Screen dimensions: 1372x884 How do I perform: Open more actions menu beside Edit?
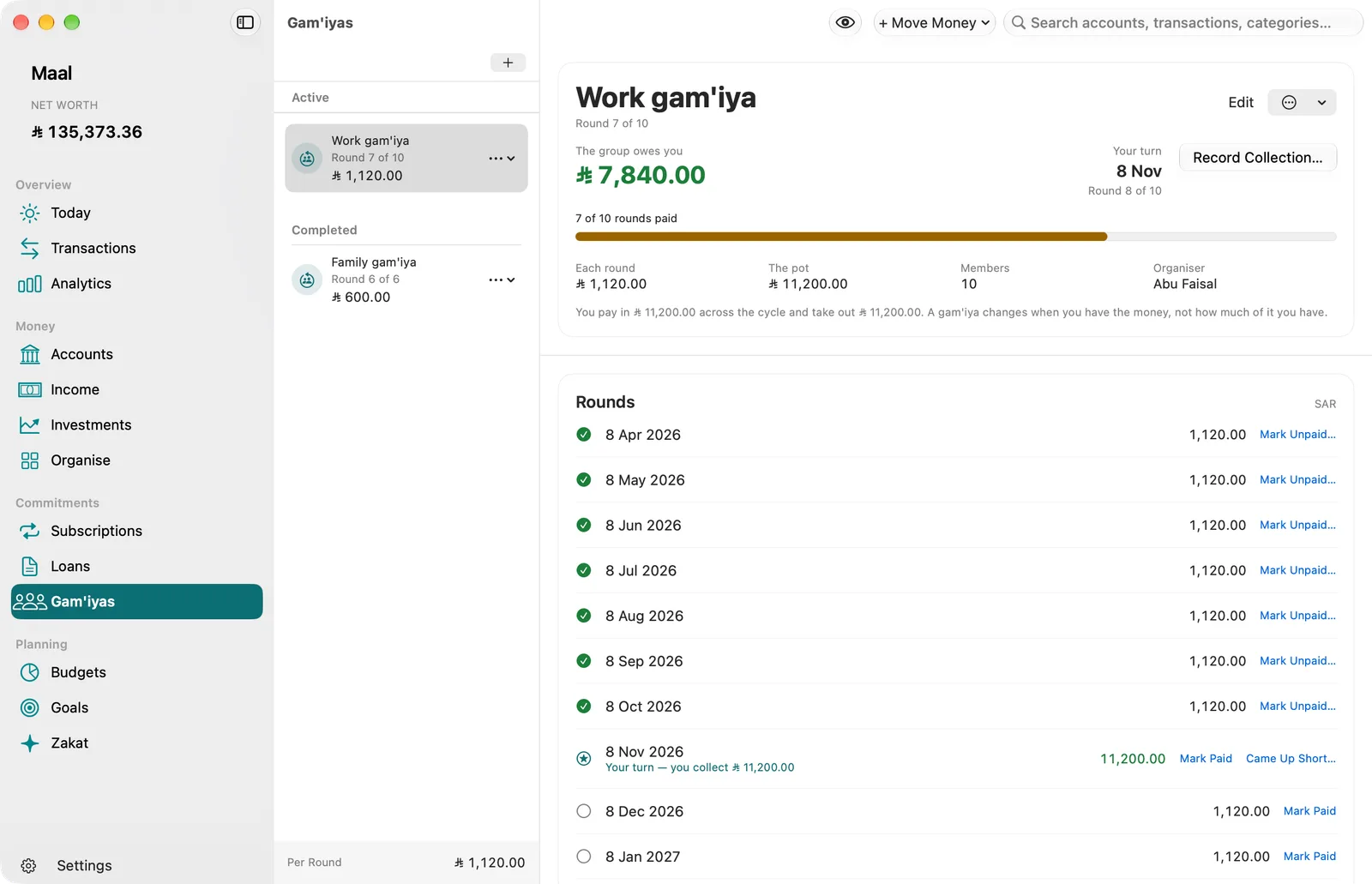click(1302, 103)
